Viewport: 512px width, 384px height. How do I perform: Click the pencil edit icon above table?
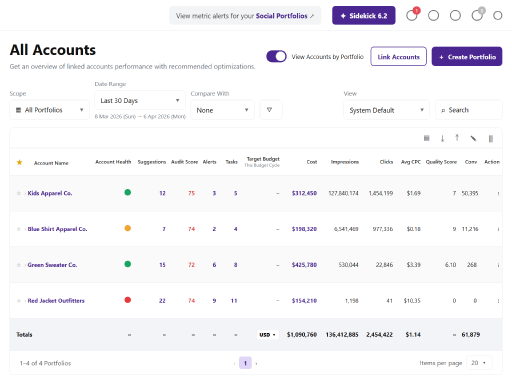tap(473, 138)
